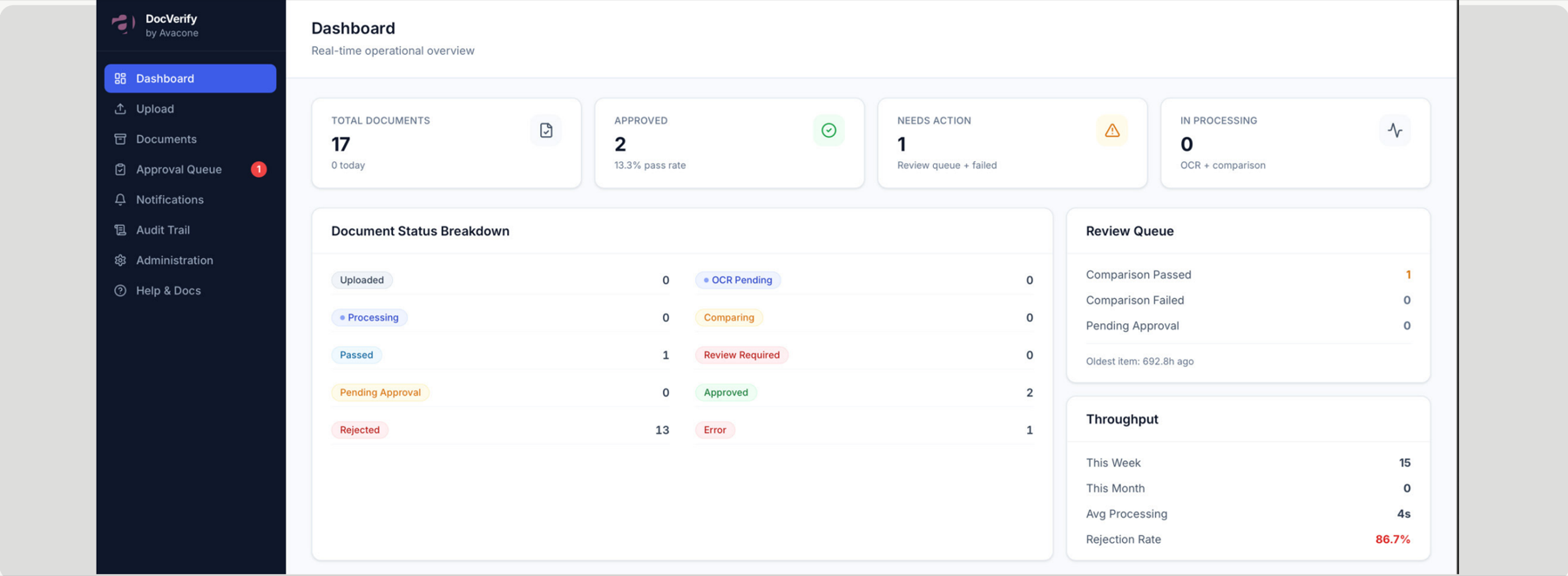Click the Audit Trail scroll icon
1568x576 pixels.
click(120, 230)
